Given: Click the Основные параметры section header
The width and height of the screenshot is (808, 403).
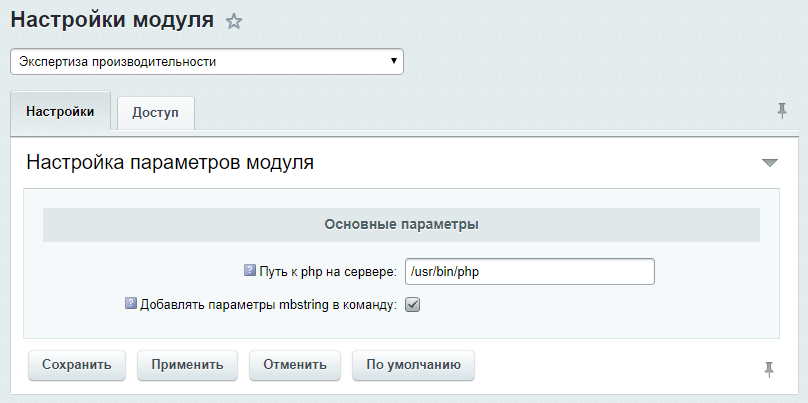Looking at the screenshot, I should pos(401,224).
